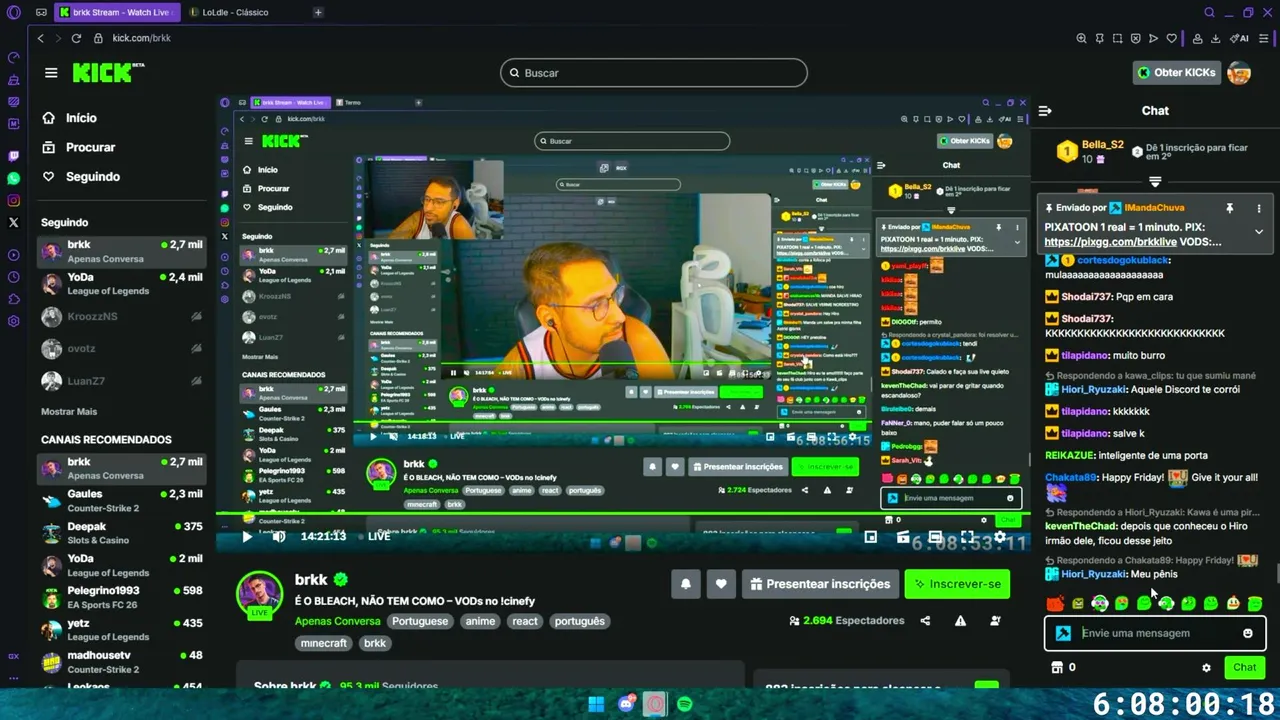Screen dimensions: 1280x720
Task: Open Início in the sidebar
Action: 70,118
